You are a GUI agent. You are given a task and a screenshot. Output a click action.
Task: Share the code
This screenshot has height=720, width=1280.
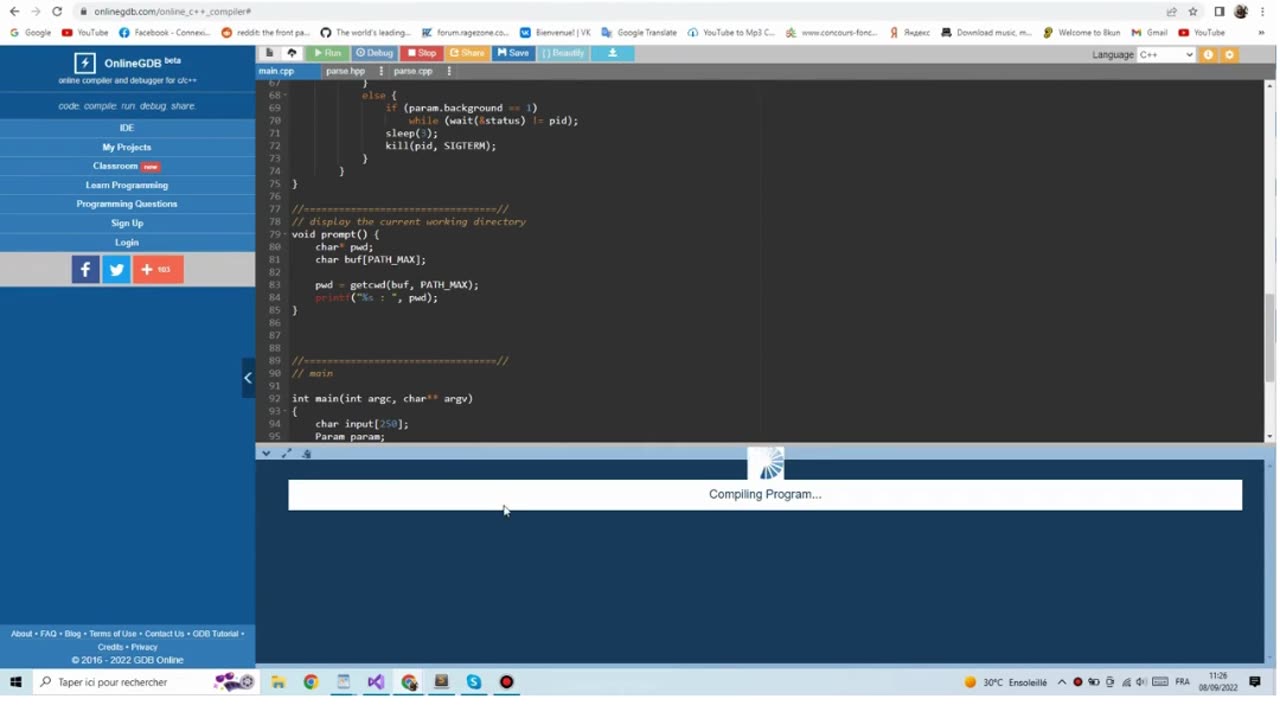(467, 53)
